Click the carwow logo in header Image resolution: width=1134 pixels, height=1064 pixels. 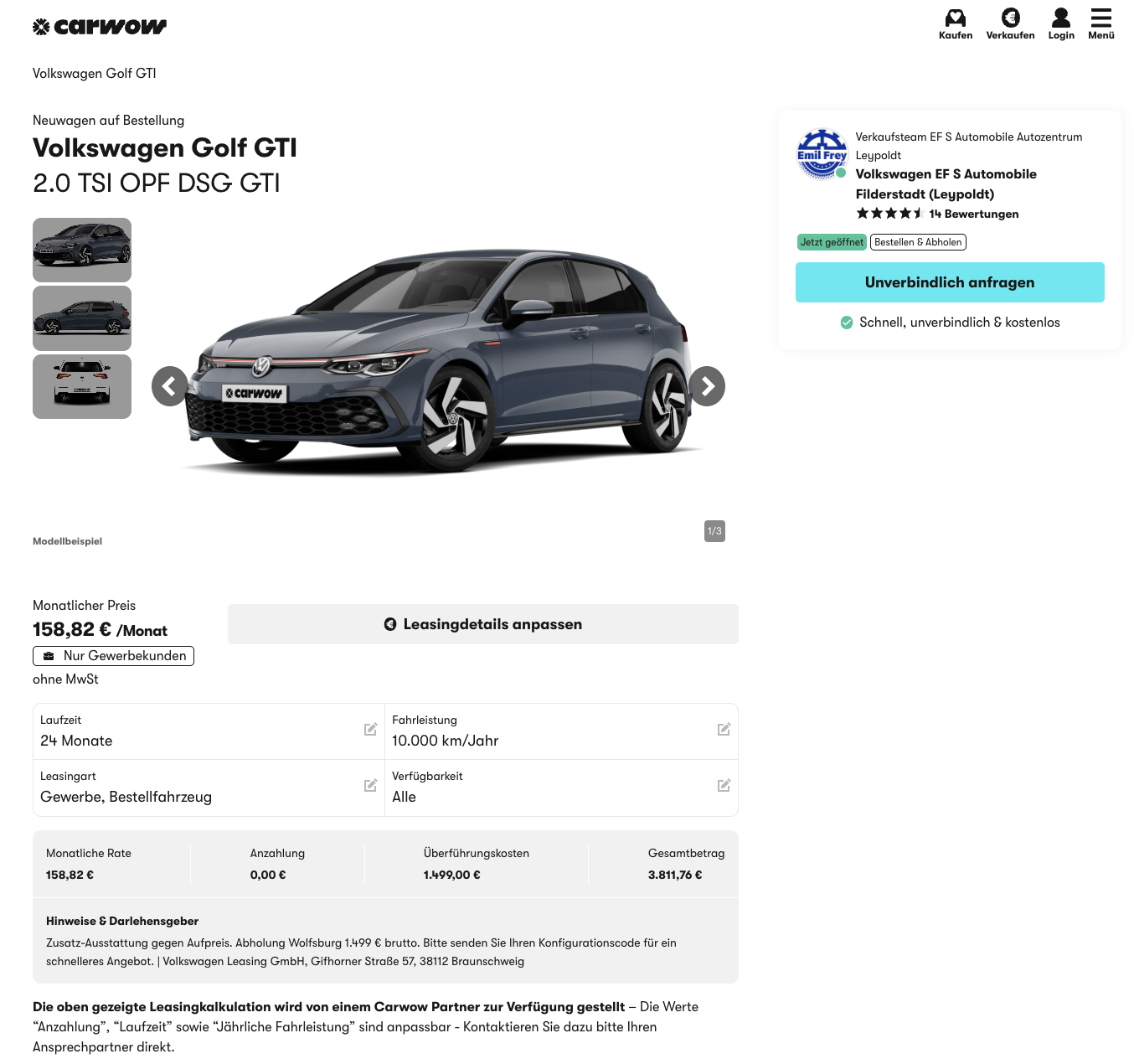[100, 27]
